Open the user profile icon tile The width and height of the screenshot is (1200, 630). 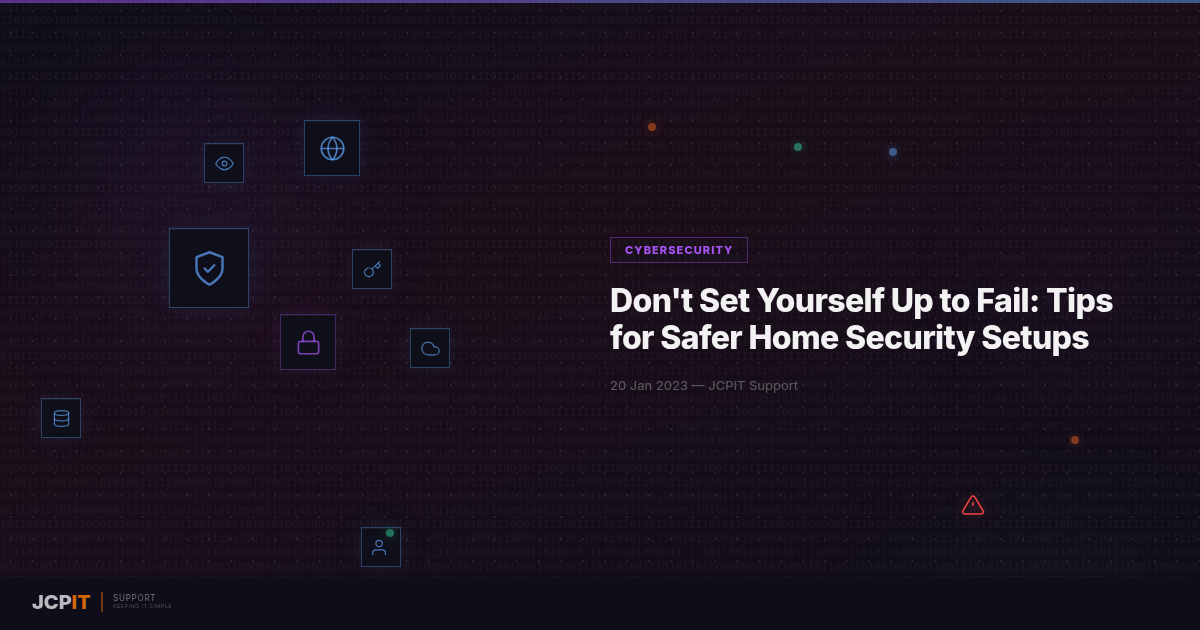(380, 547)
